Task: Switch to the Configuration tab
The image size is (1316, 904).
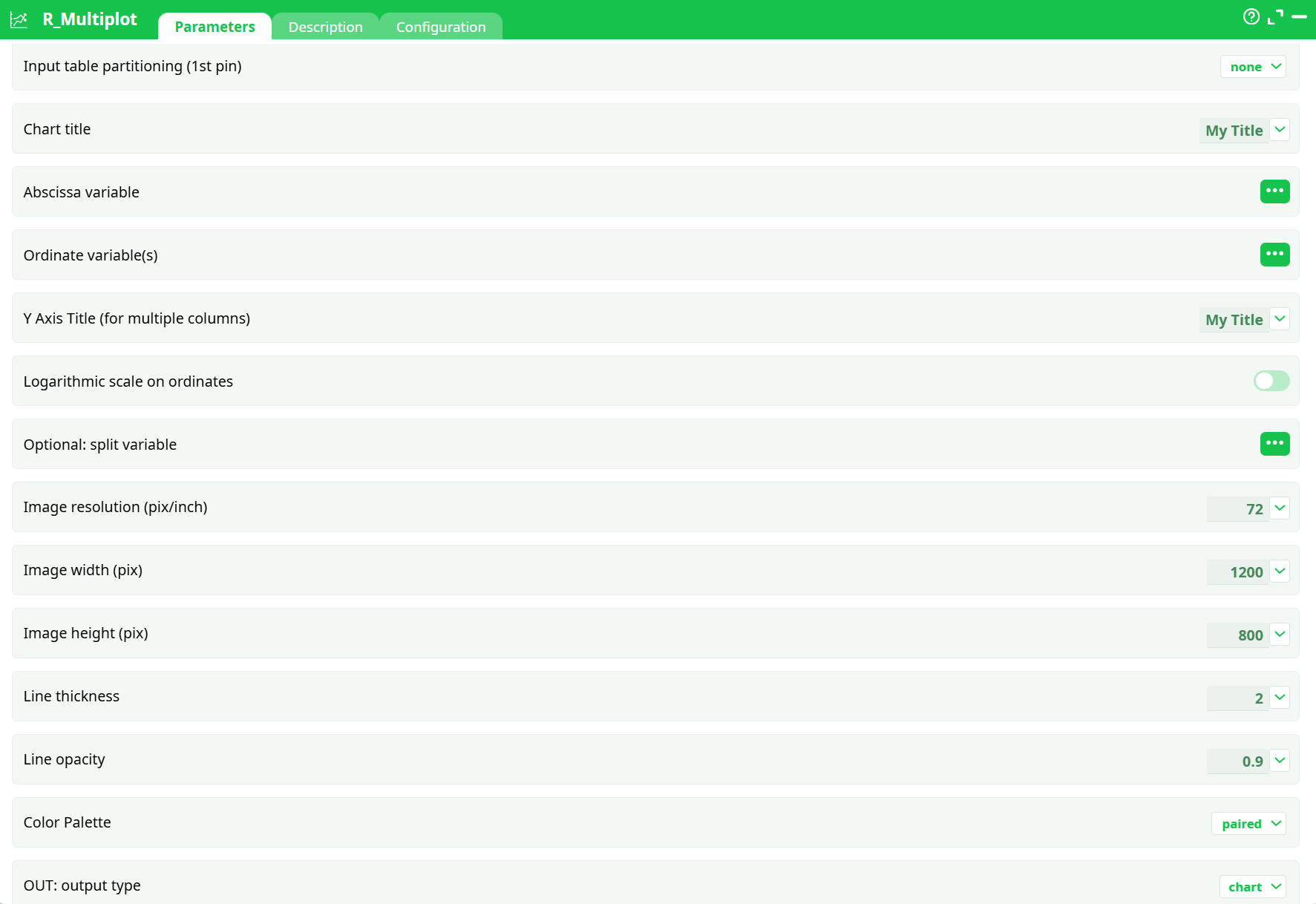Action: [x=441, y=27]
